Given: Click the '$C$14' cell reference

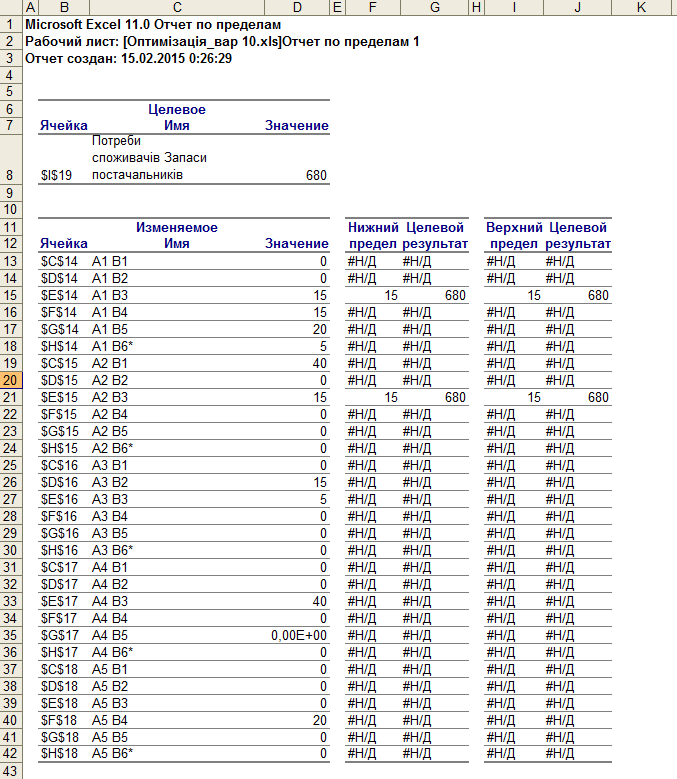Looking at the screenshot, I should tap(59, 261).
